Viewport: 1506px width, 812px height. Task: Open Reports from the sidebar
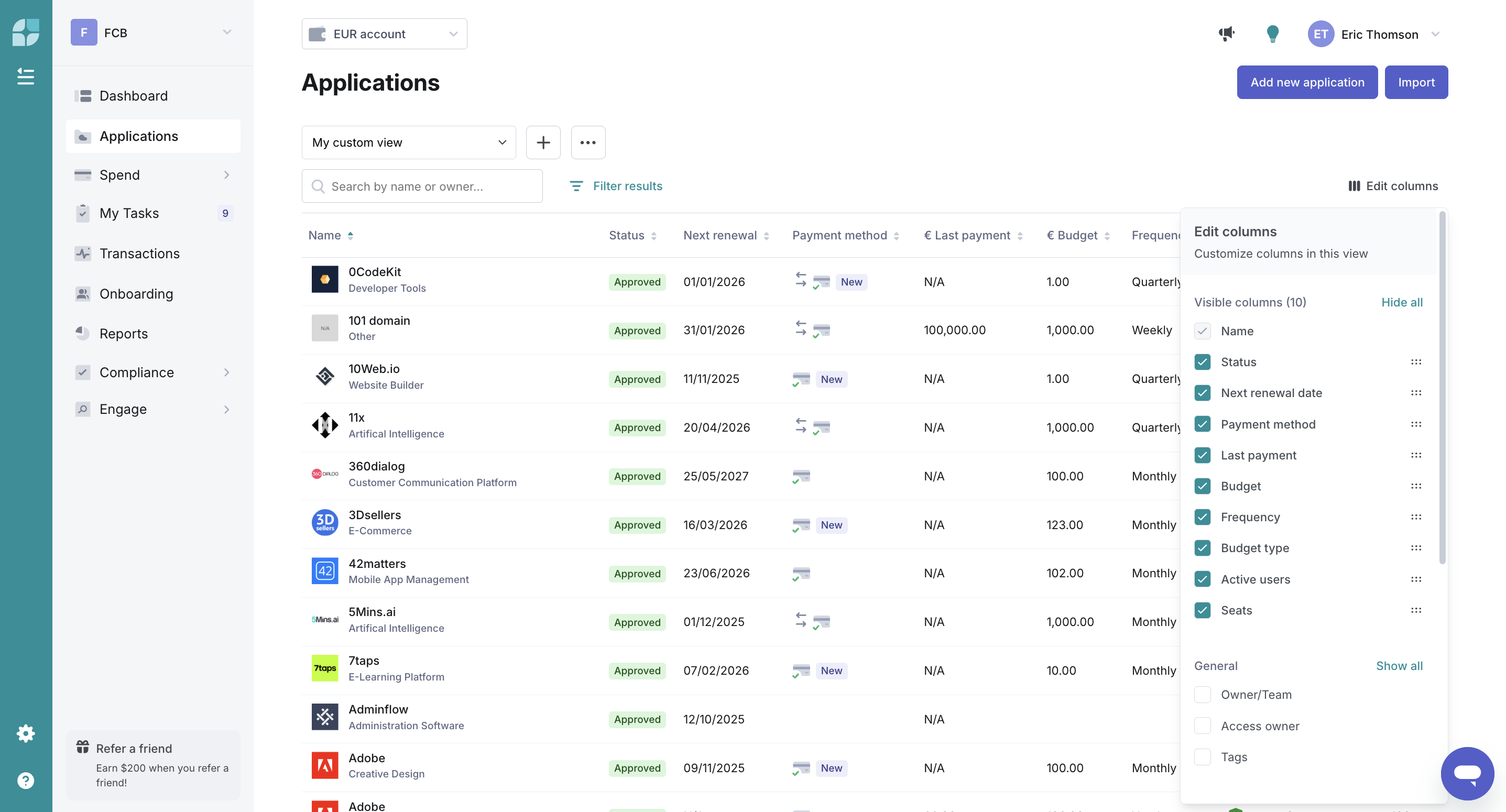point(123,333)
